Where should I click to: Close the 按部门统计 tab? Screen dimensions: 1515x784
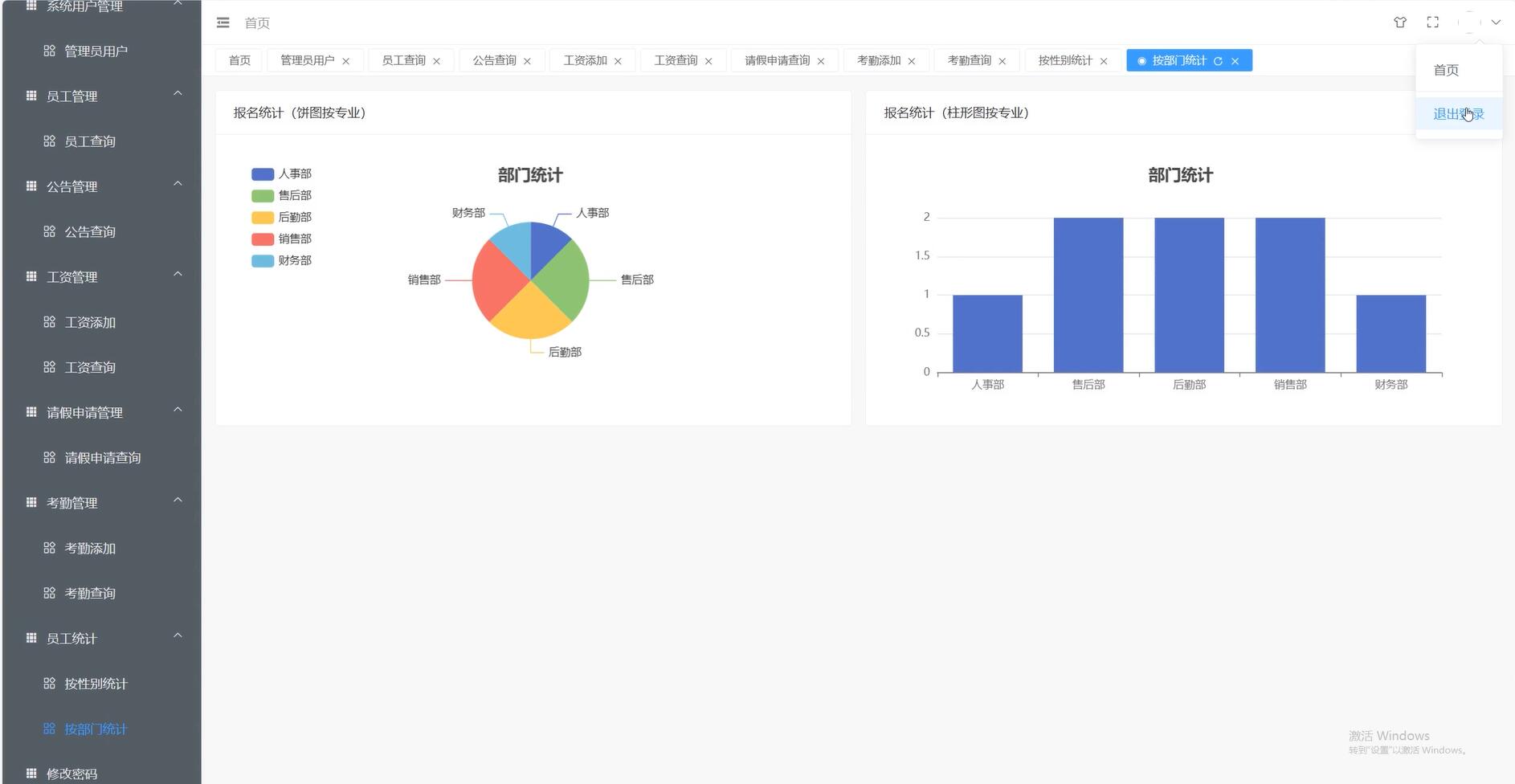1235,61
